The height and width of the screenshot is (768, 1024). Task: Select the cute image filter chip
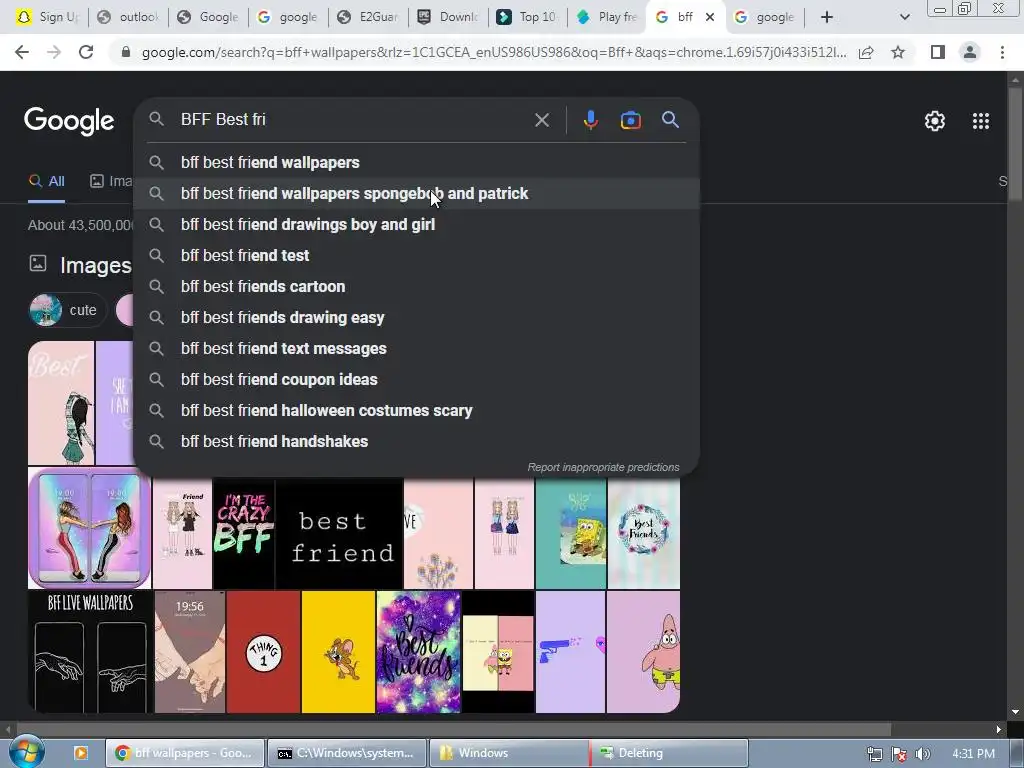pyautogui.click(x=67, y=310)
